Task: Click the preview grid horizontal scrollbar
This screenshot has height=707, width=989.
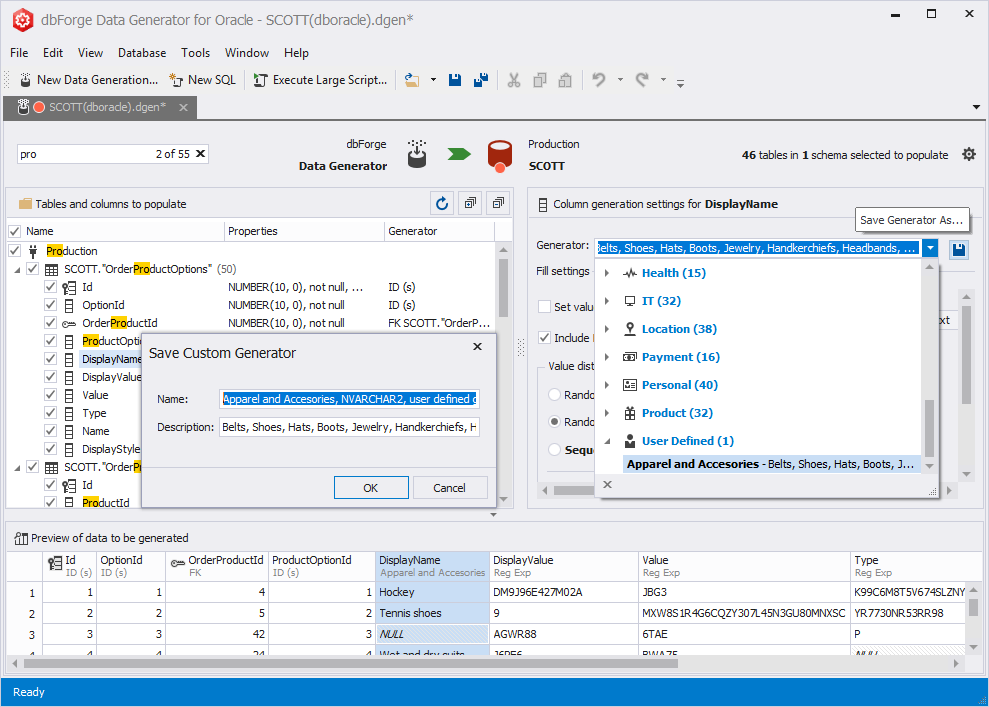Action: coord(351,663)
